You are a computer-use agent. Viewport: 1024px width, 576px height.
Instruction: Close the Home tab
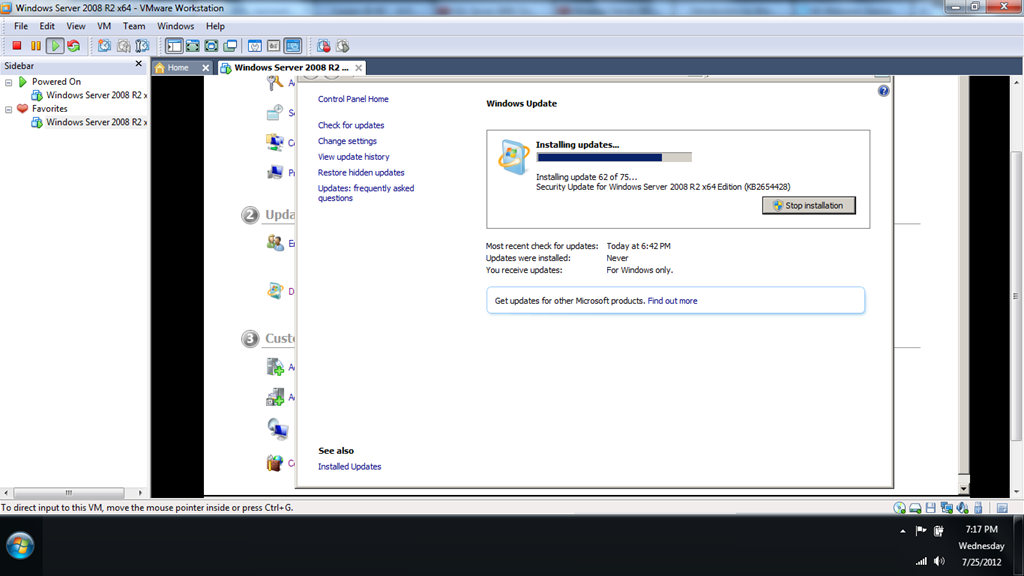pos(206,68)
